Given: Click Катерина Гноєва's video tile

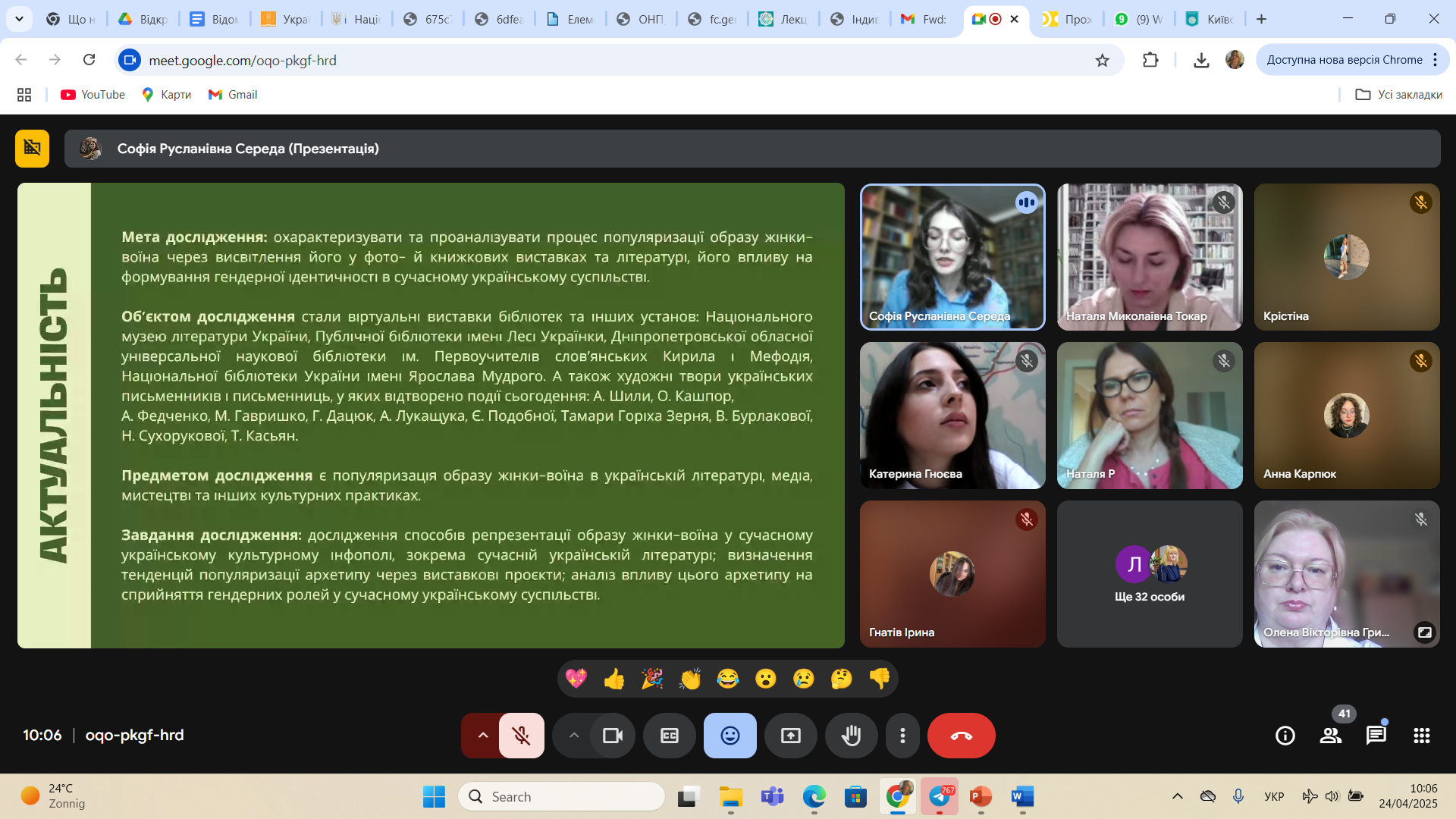Looking at the screenshot, I should tap(952, 415).
